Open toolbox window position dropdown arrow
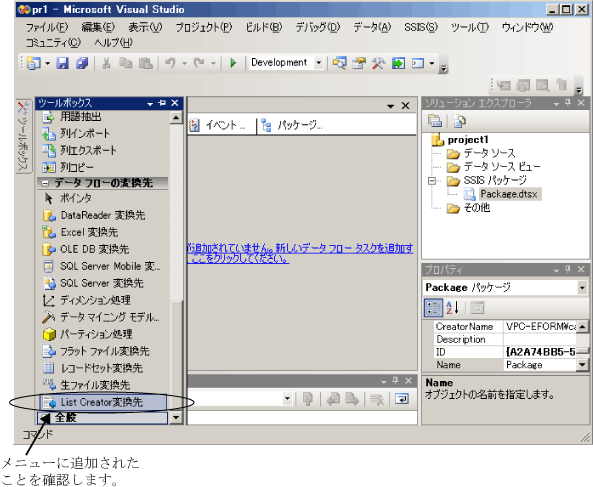The image size is (593, 487). [x=150, y=104]
